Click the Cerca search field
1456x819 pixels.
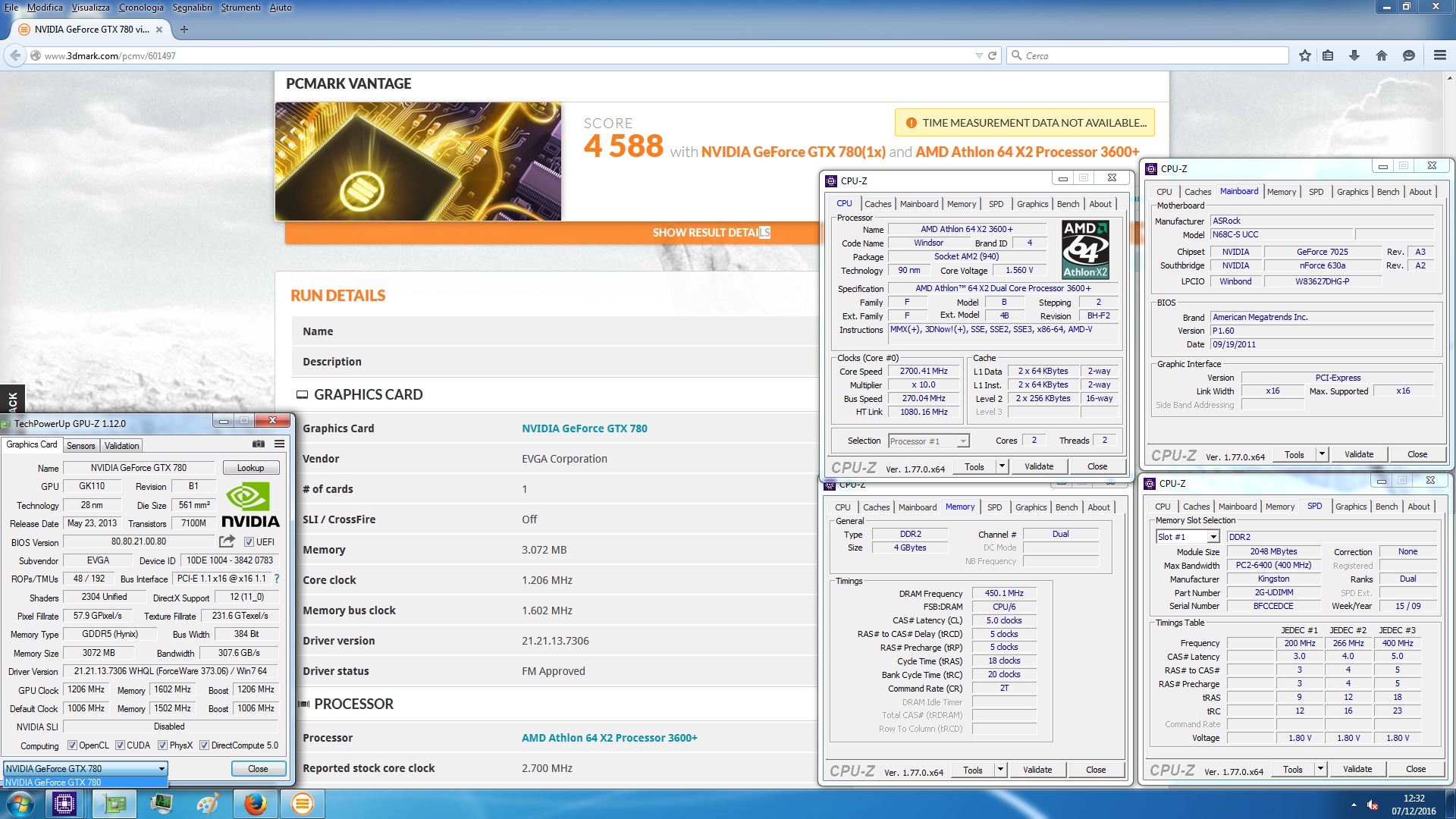click(1148, 56)
